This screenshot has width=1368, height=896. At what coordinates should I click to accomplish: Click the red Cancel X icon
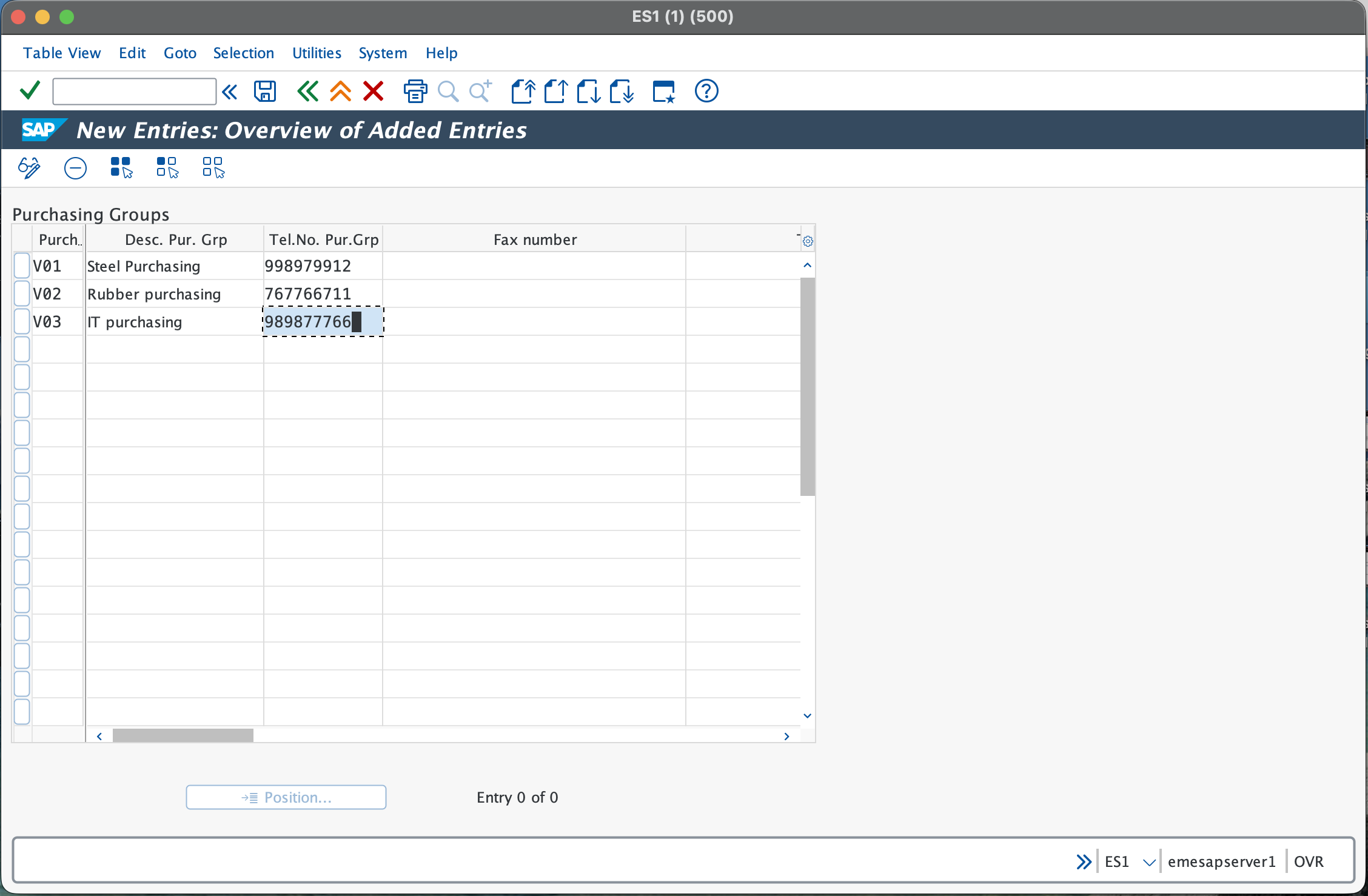point(374,92)
